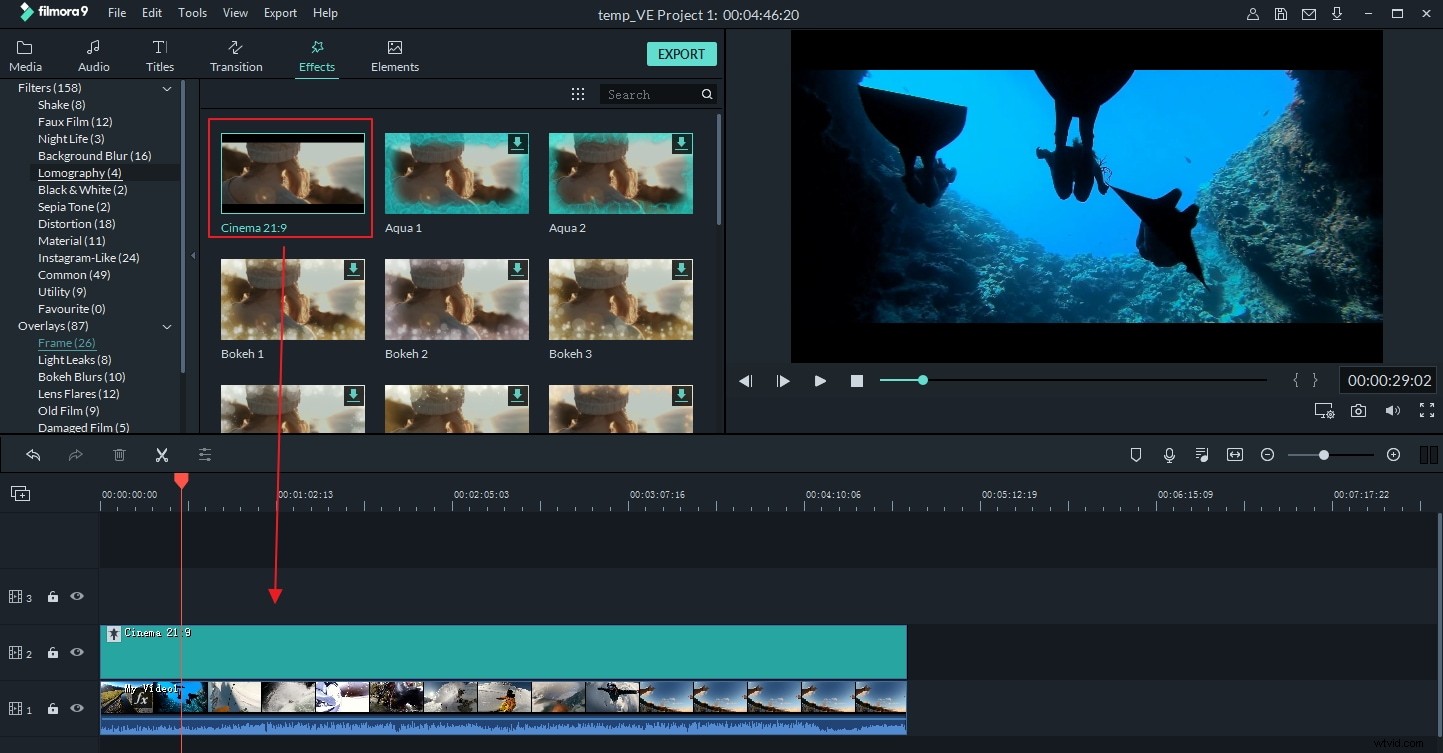1443x753 pixels.
Task: Collapse the Filters category list
Action: (x=167, y=88)
